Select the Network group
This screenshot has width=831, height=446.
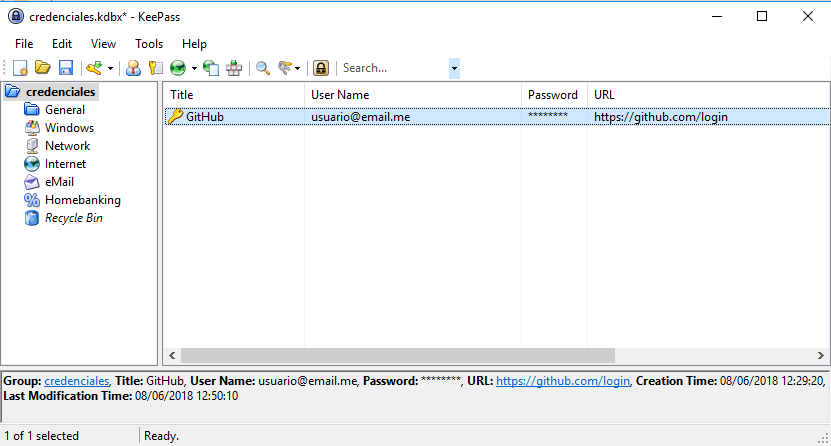tap(67, 146)
